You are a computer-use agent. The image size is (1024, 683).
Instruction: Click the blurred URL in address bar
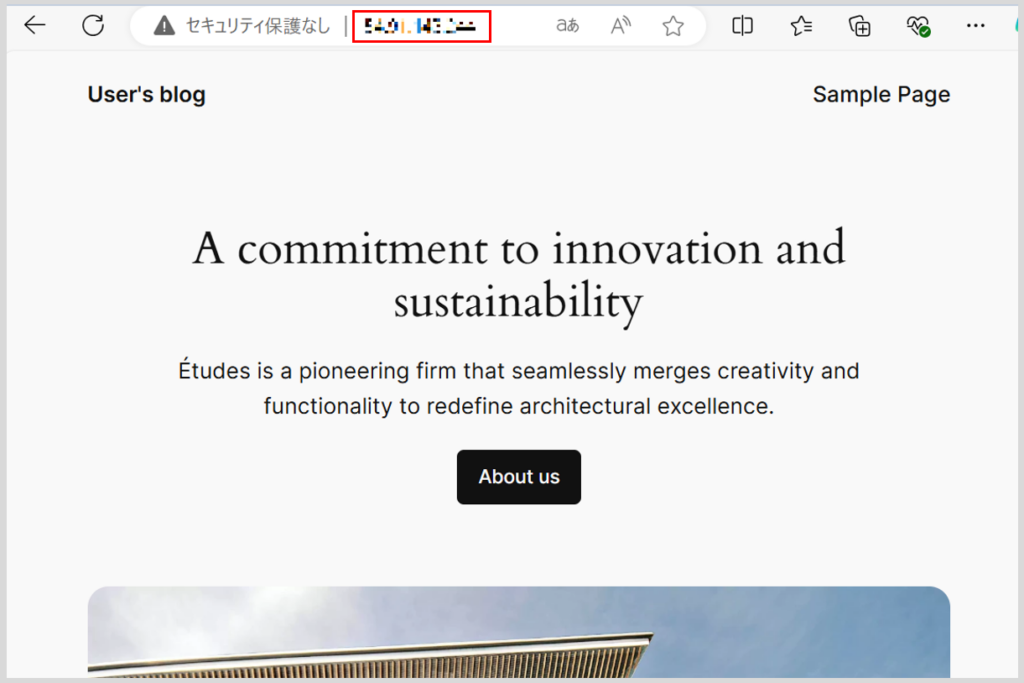[x=421, y=26]
